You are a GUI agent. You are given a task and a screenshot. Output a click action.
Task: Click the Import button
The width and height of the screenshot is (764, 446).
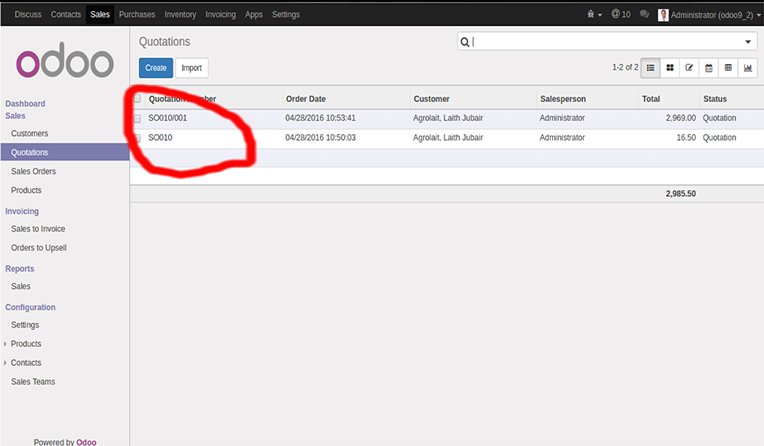(x=191, y=68)
